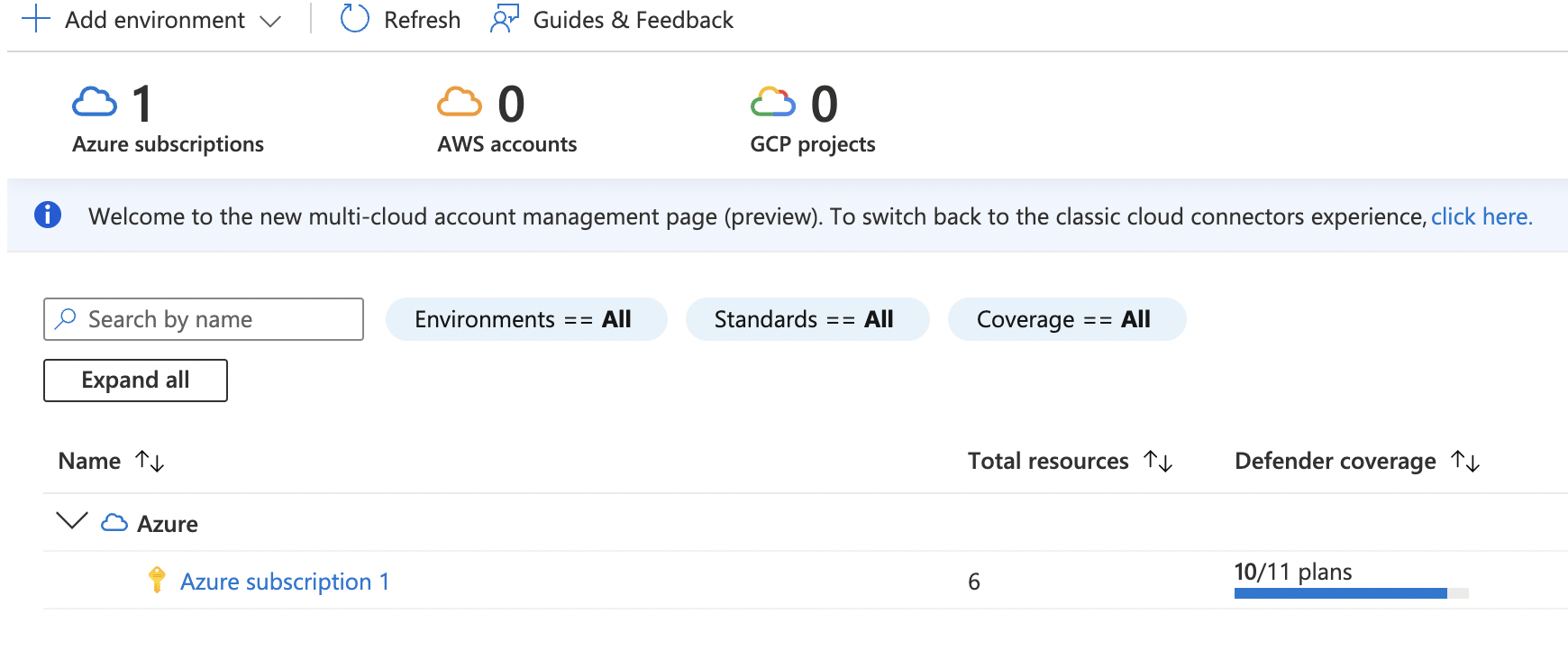Click the Add environment plus icon

pos(35,19)
